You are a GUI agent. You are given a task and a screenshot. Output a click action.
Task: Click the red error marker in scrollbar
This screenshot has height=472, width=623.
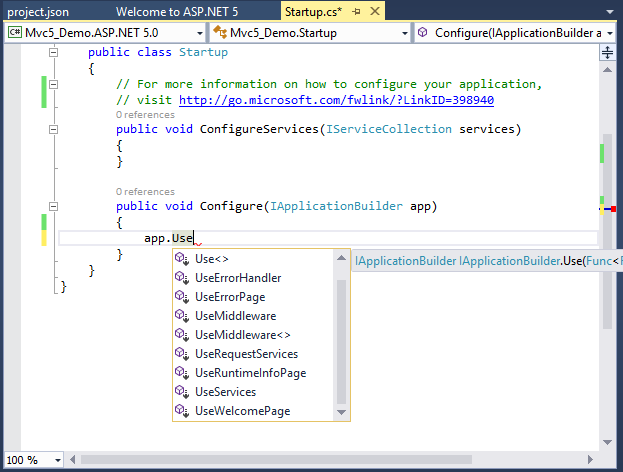[x=613, y=209]
